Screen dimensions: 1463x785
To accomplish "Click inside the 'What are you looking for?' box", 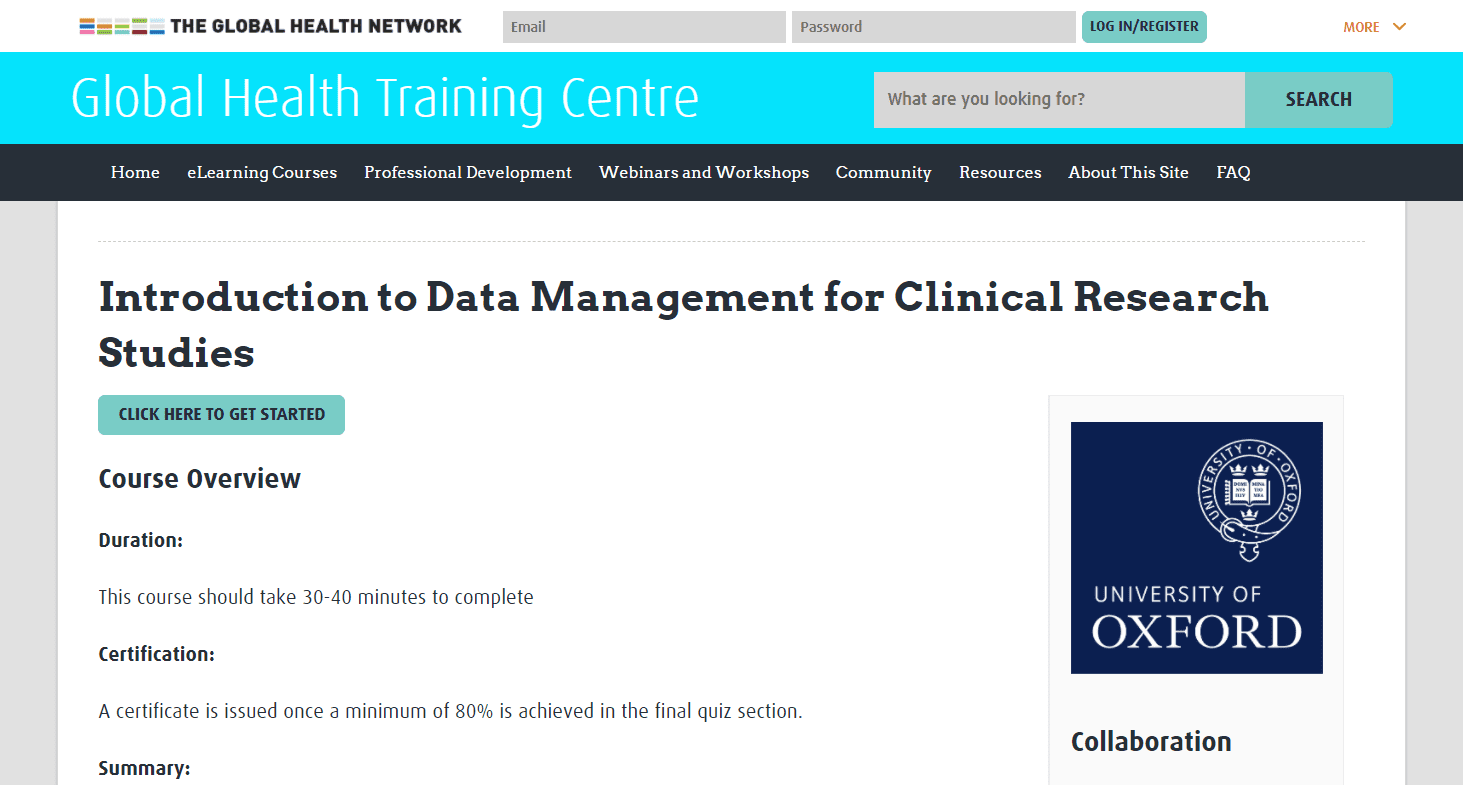I will pyautogui.click(x=1059, y=99).
